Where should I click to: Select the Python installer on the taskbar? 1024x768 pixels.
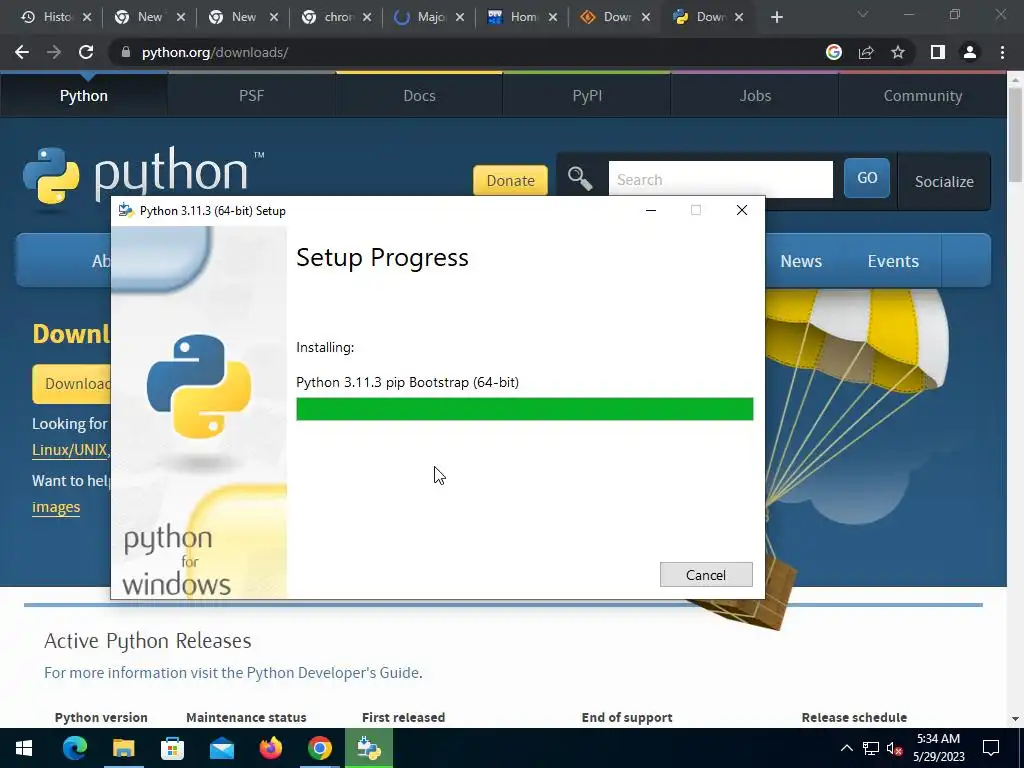pyautogui.click(x=368, y=748)
